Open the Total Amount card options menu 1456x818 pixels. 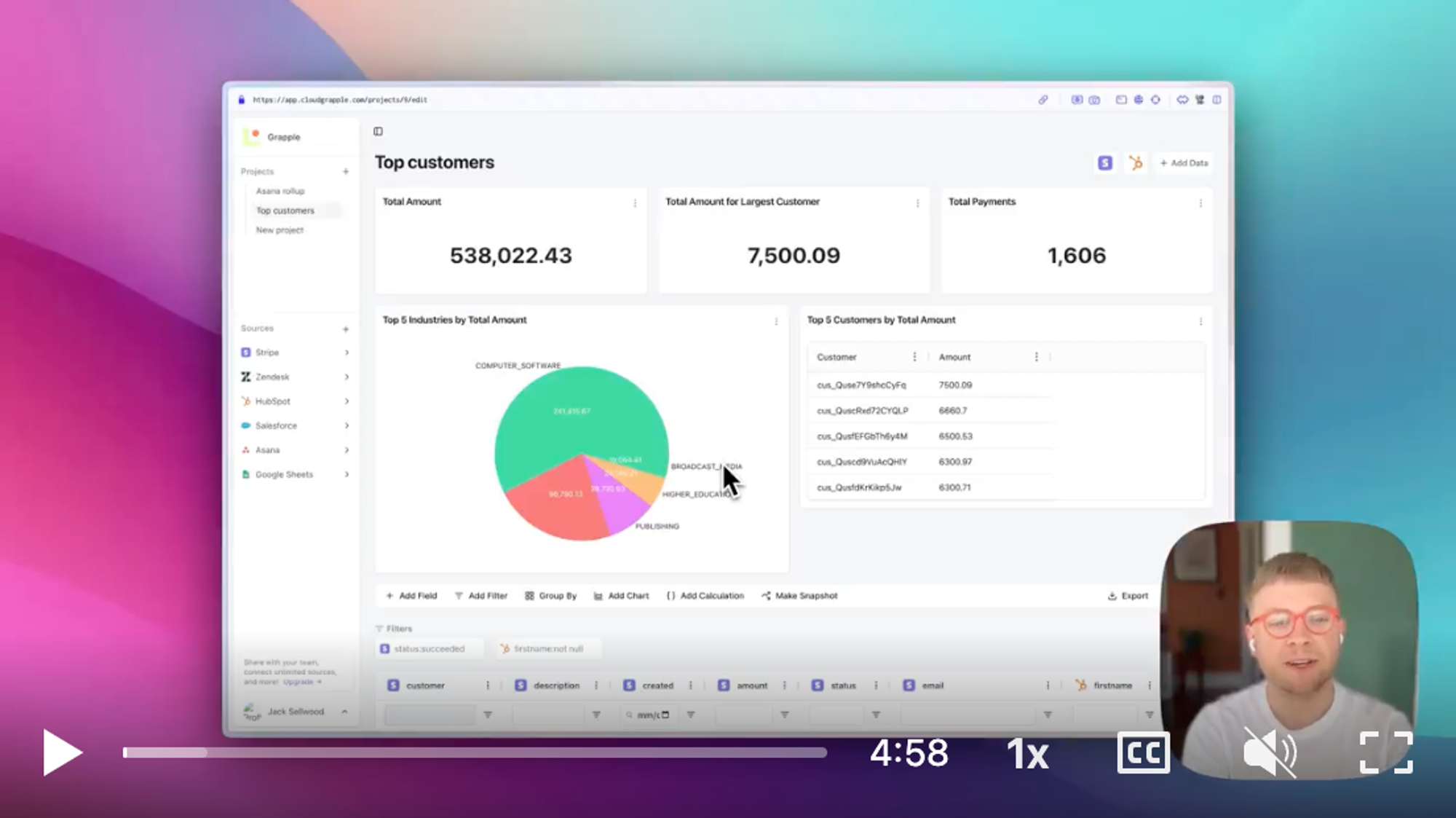635,203
